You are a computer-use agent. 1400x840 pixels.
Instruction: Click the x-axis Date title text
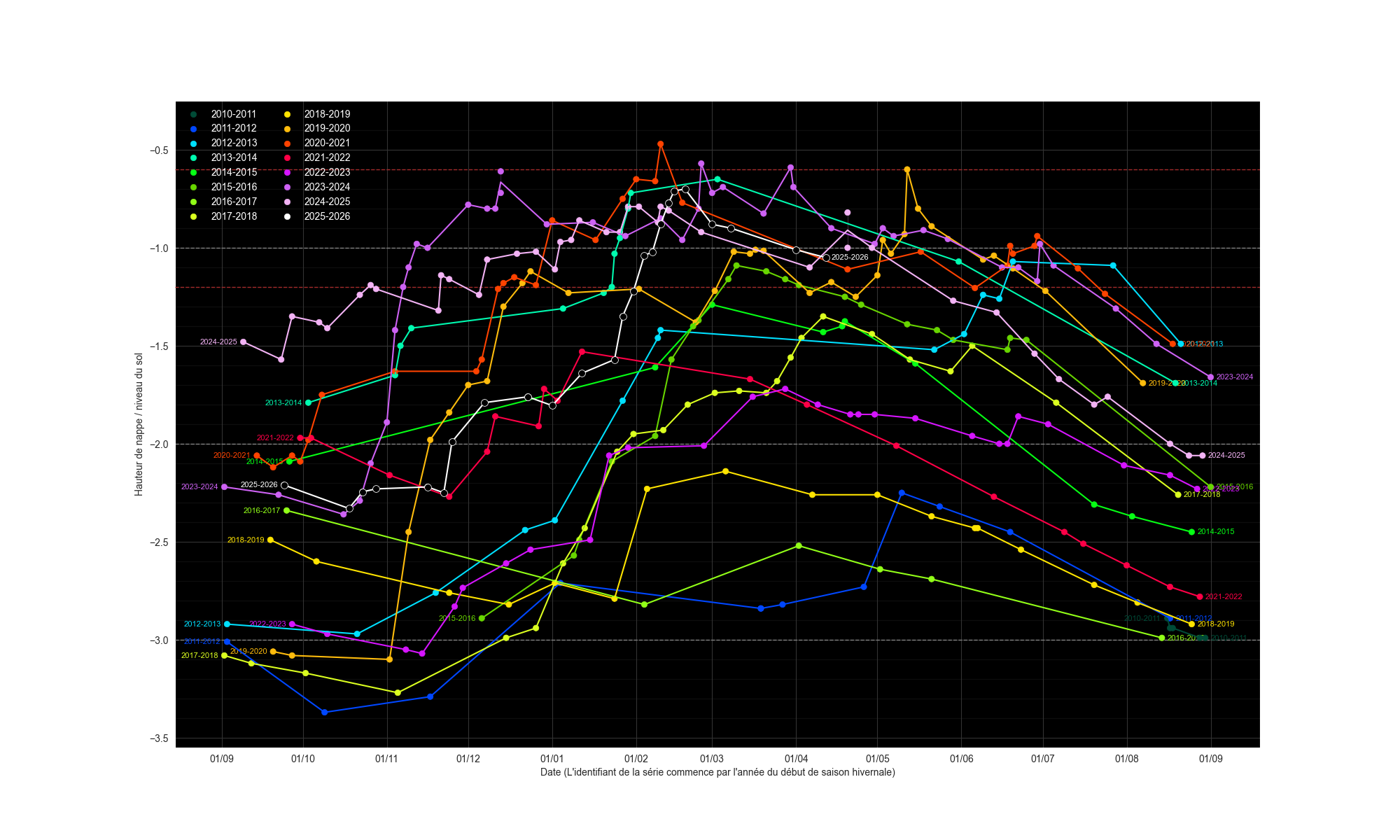pyautogui.click(x=717, y=772)
